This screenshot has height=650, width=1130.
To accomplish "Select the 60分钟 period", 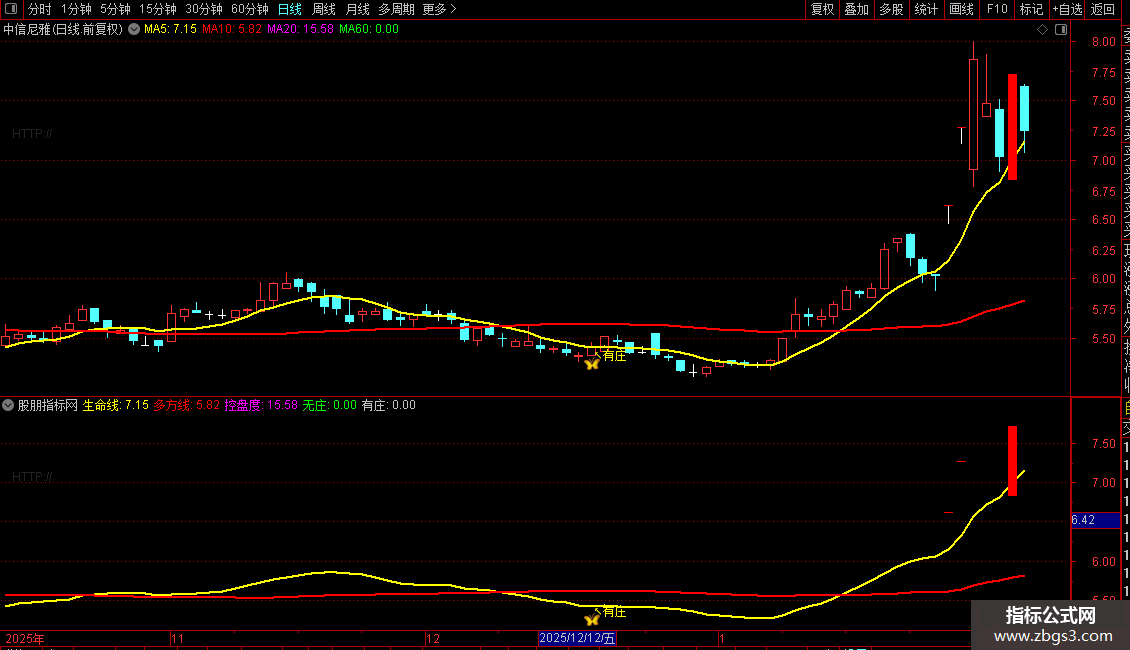I will click(250, 9).
